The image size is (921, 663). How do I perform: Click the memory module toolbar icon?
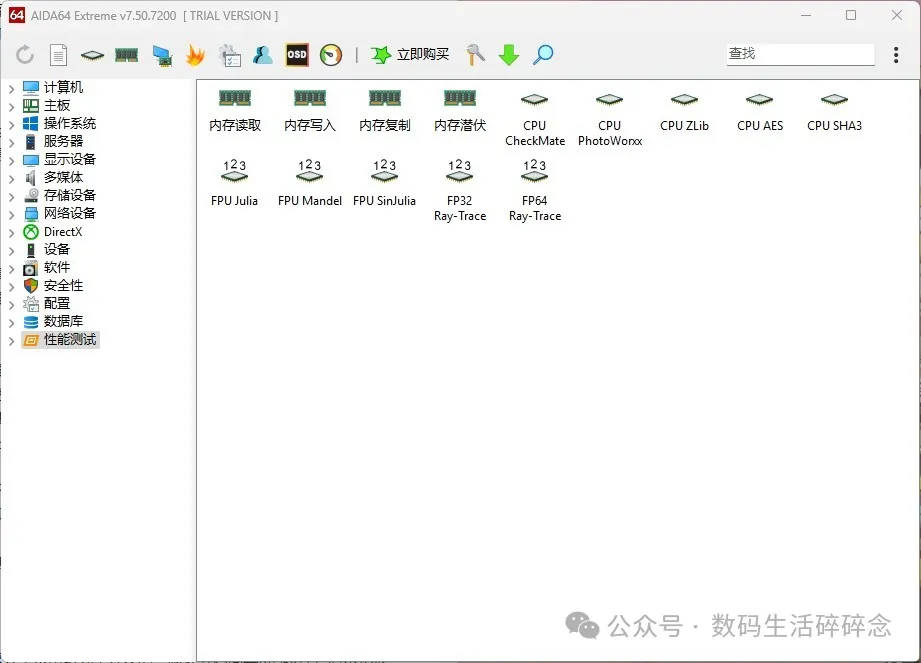pos(126,55)
